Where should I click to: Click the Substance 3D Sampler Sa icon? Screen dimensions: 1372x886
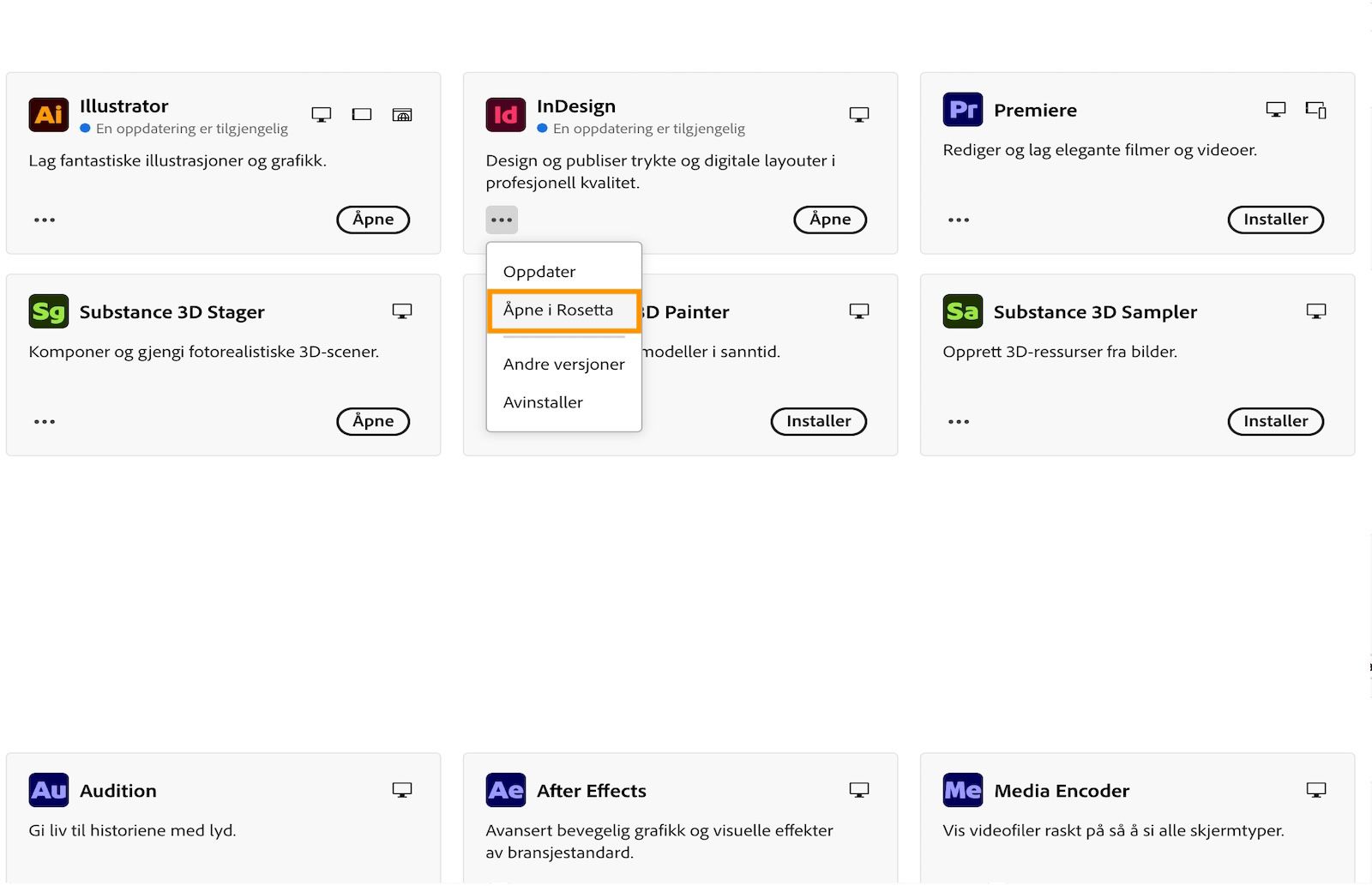[x=963, y=311]
